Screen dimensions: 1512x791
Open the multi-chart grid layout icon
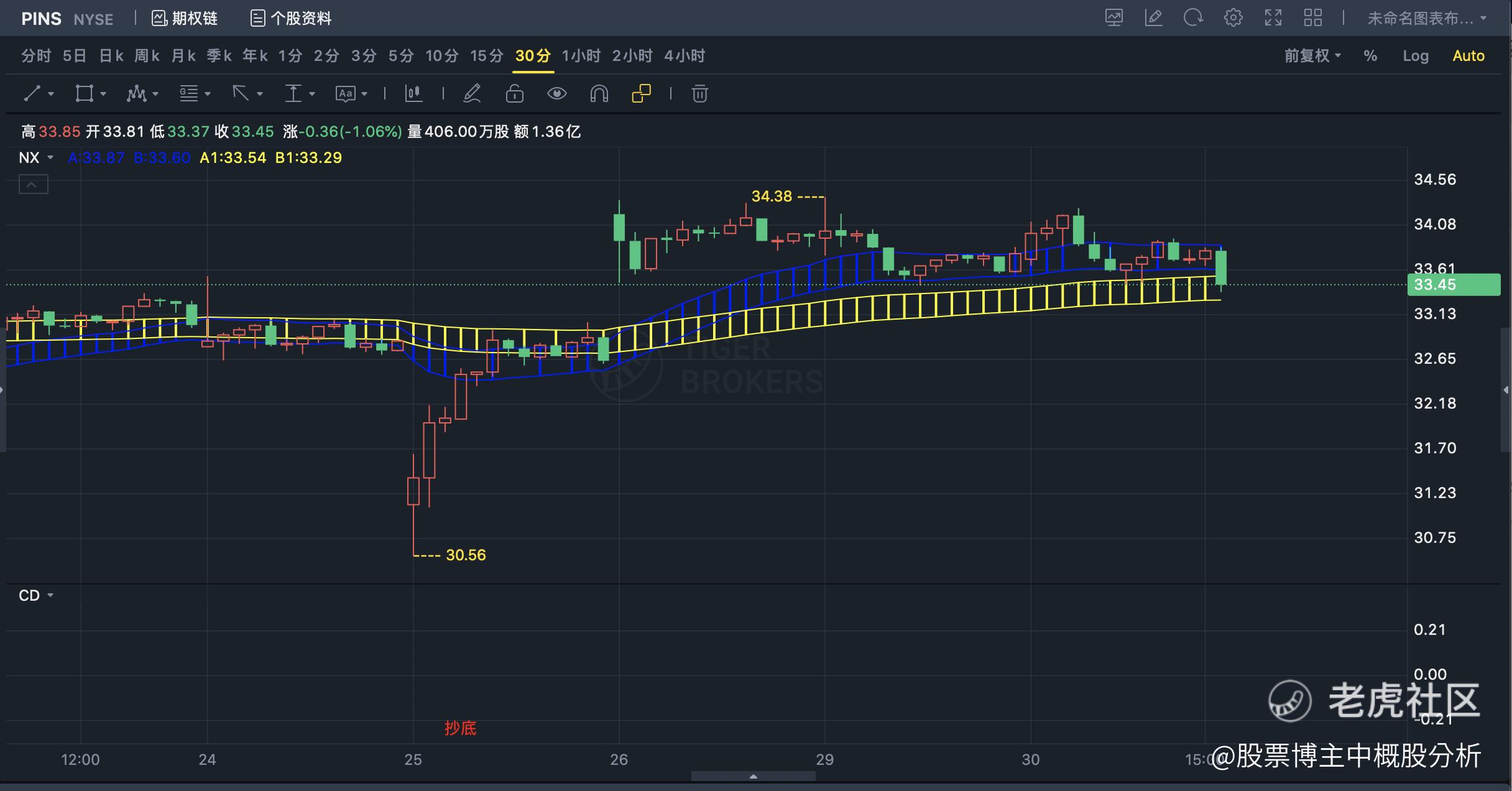click(1312, 18)
